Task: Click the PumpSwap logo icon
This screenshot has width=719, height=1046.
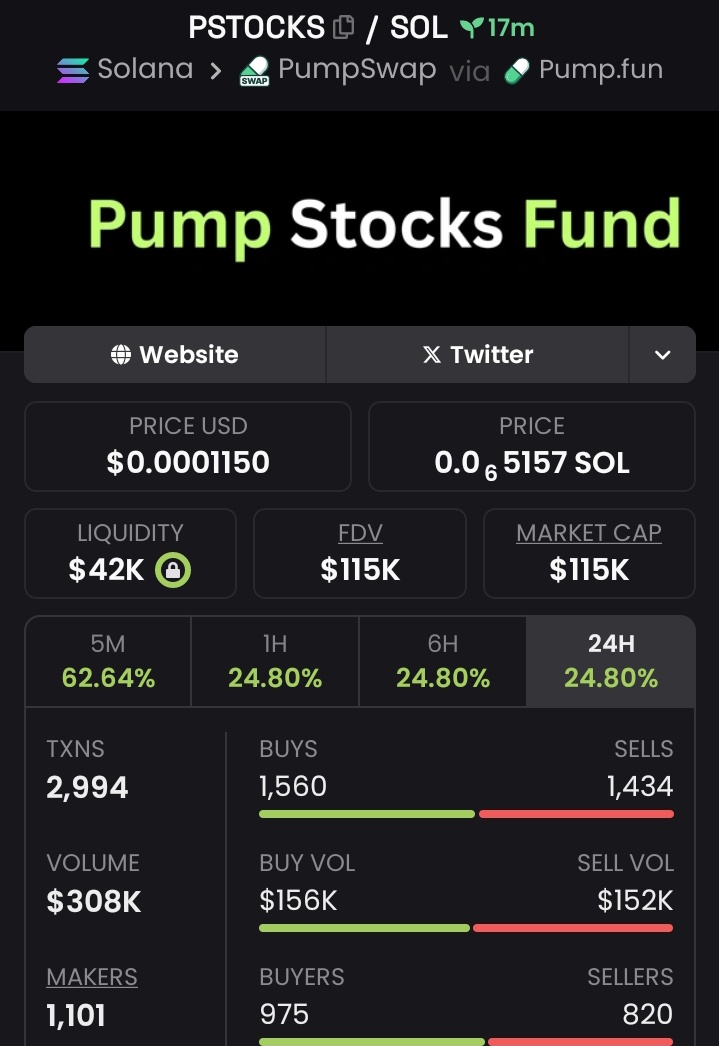Action: pos(254,71)
